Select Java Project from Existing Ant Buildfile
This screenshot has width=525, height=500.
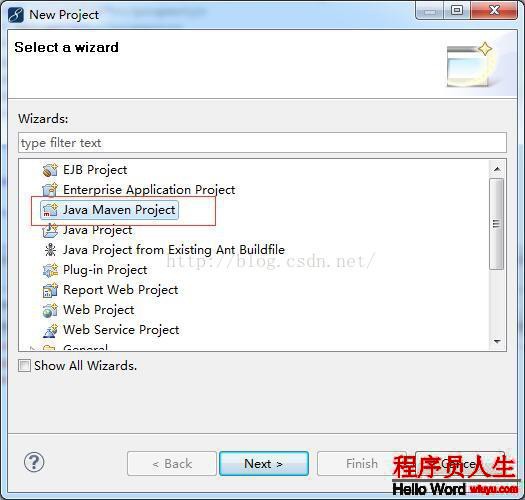174,250
